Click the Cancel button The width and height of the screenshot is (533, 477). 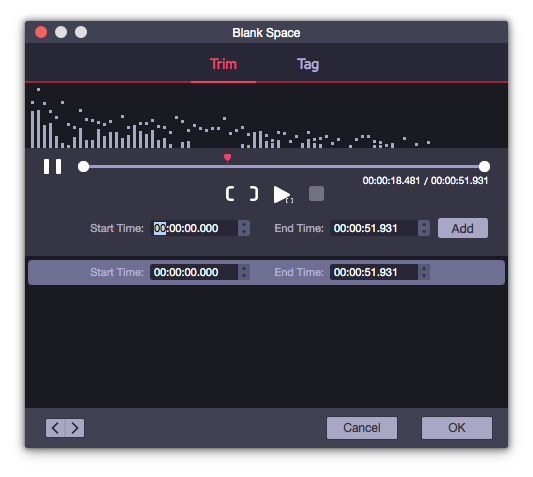pyautogui.click(x=362, y=428)
